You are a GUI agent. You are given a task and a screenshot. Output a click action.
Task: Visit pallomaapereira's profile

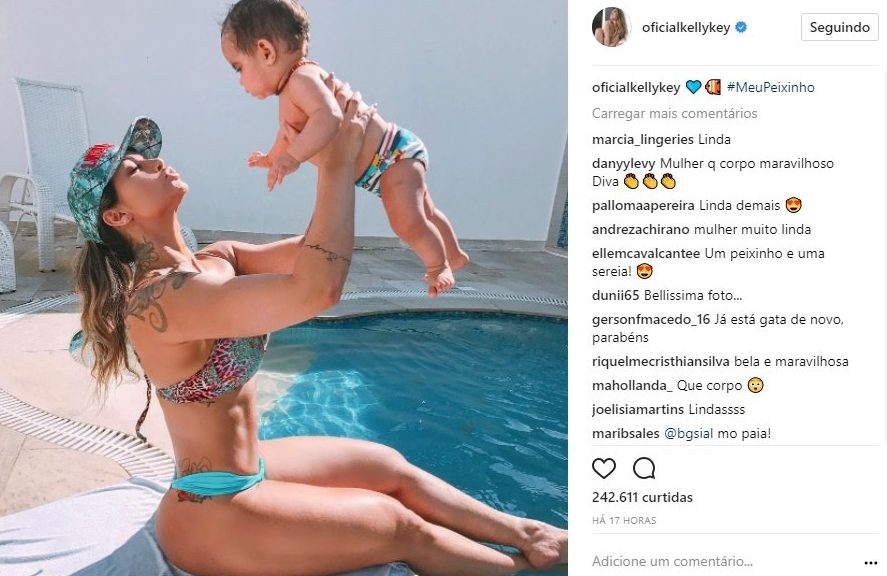(644, 206)
